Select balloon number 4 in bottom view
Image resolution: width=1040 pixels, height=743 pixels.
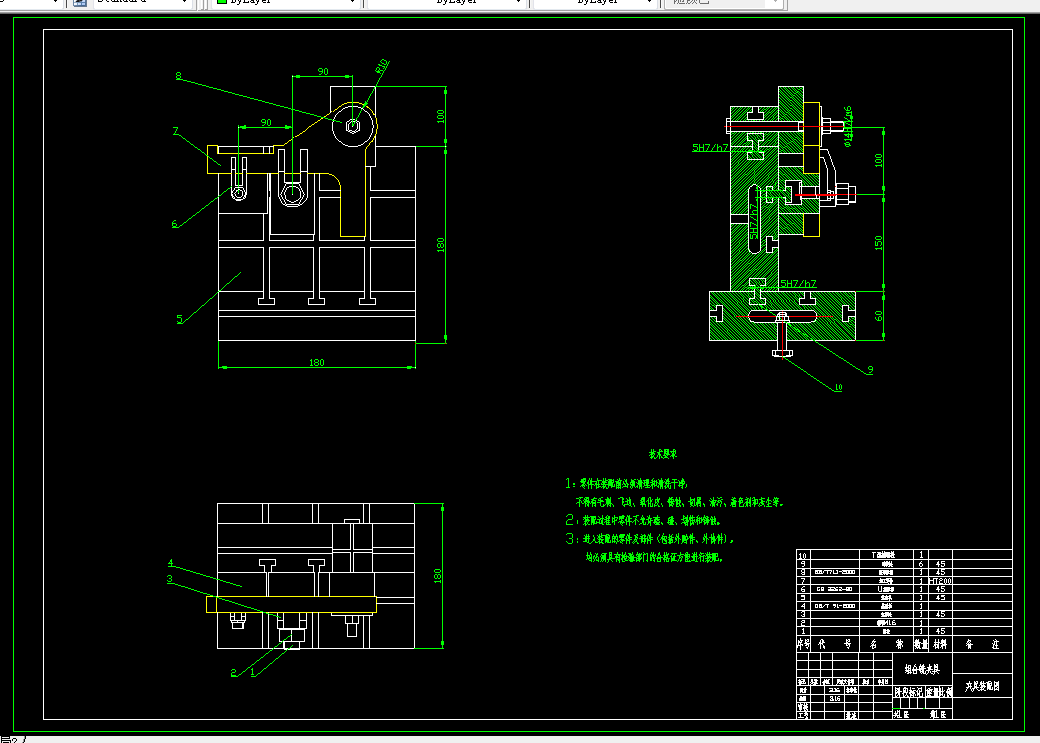(170, 563)
